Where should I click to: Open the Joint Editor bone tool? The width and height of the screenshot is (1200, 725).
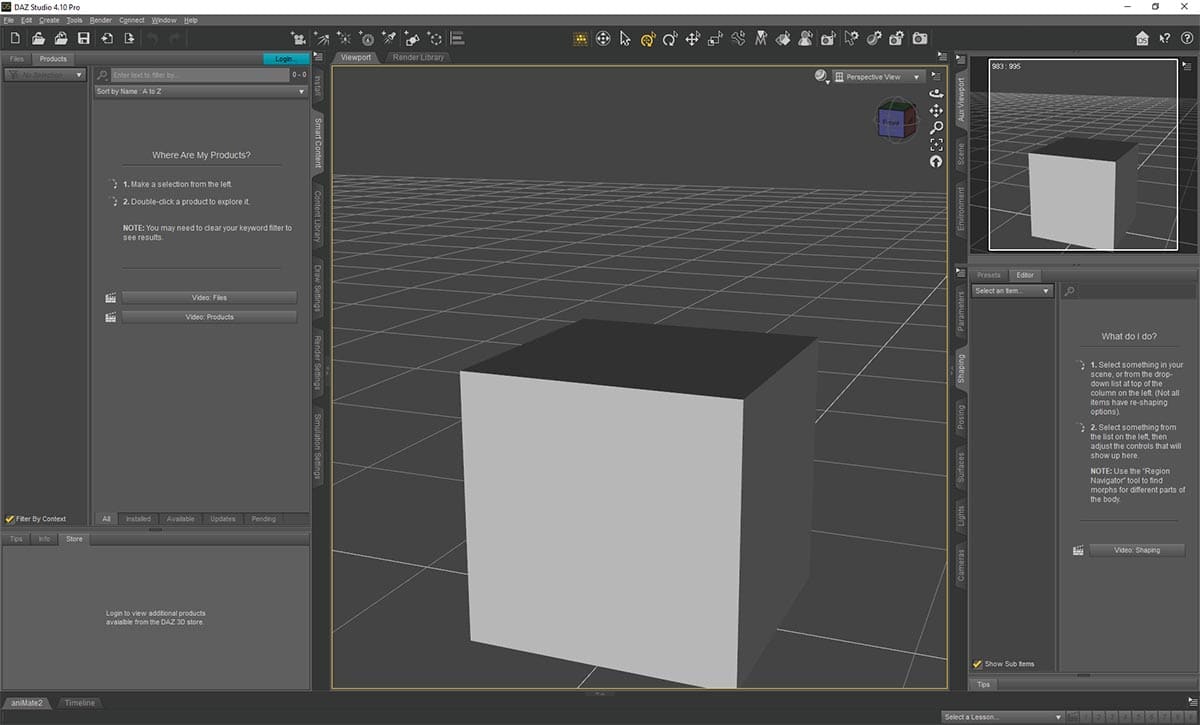click(739, 38)
